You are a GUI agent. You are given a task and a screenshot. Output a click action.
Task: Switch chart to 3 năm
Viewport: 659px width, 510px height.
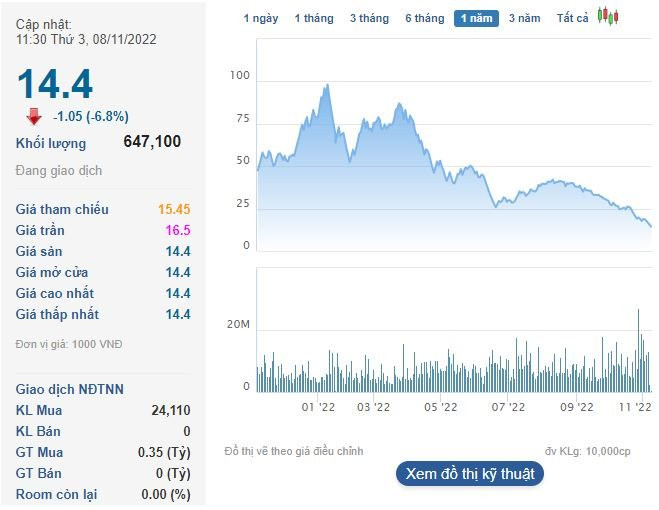[x=524, y=18]
